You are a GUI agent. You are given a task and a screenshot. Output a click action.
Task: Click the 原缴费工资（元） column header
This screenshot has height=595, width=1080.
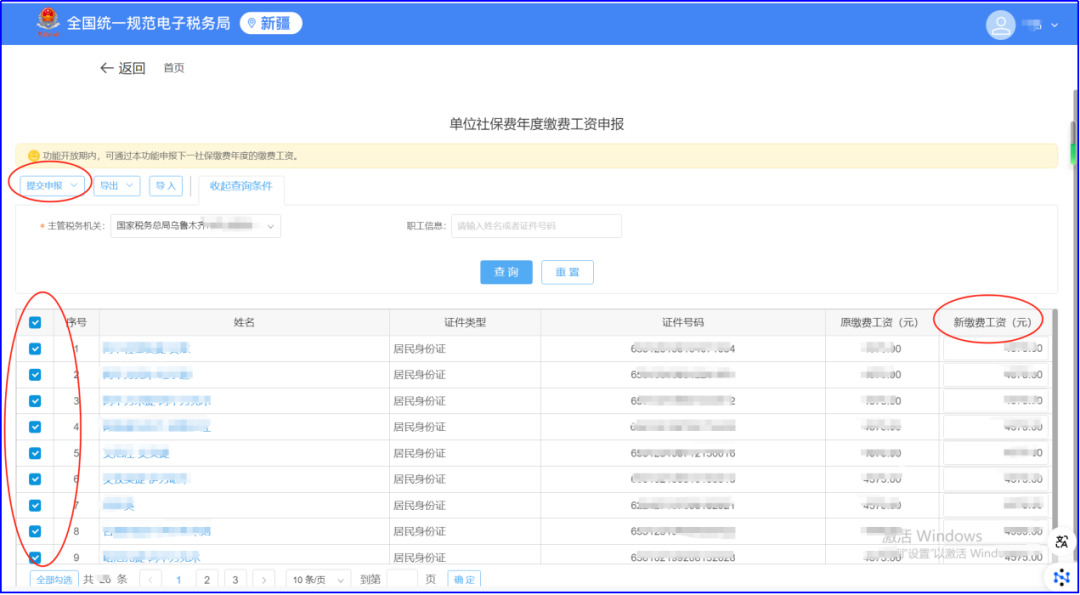[880, 322]
